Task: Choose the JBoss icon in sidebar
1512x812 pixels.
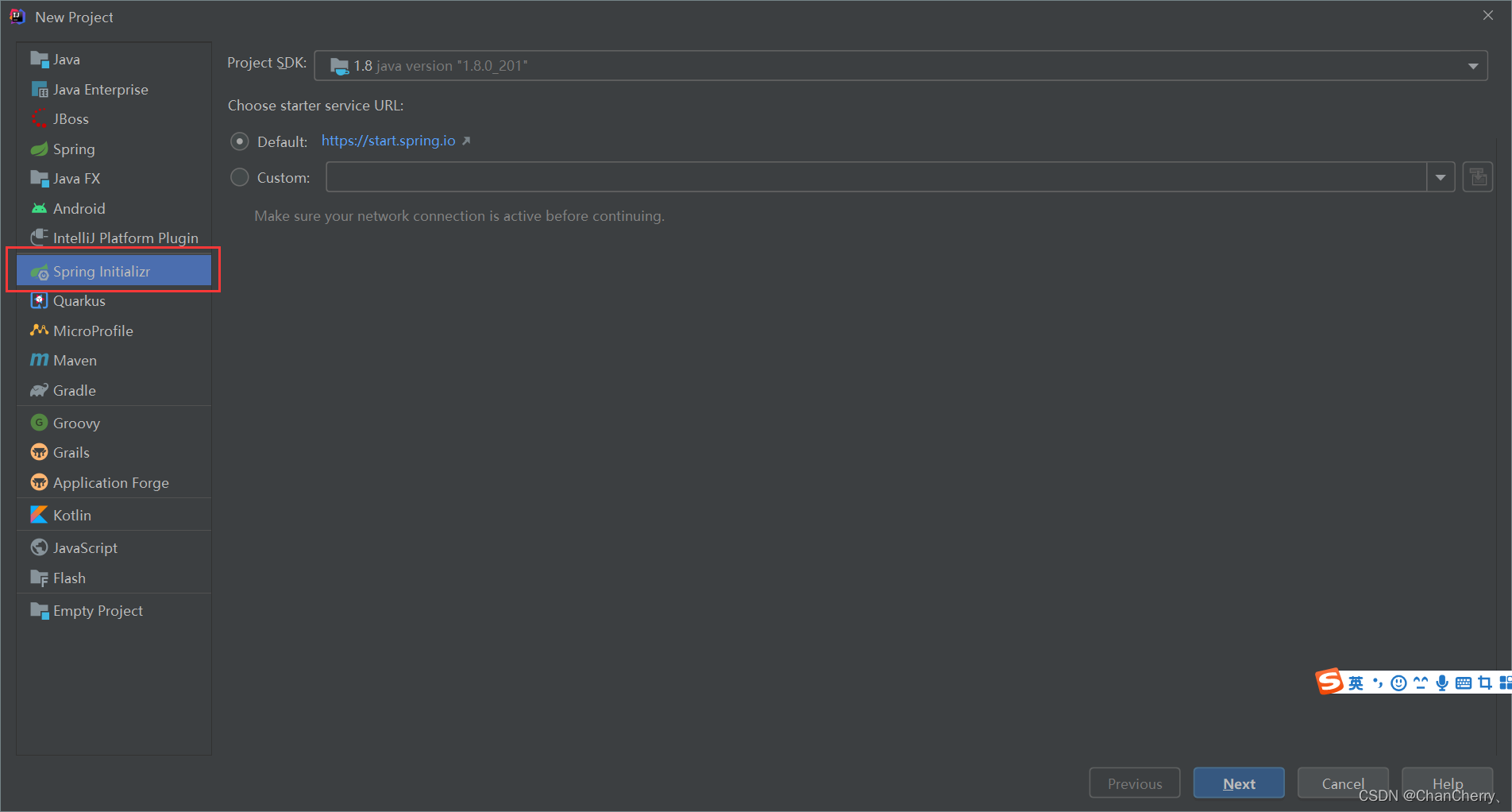Action: (x=39, y=119)
